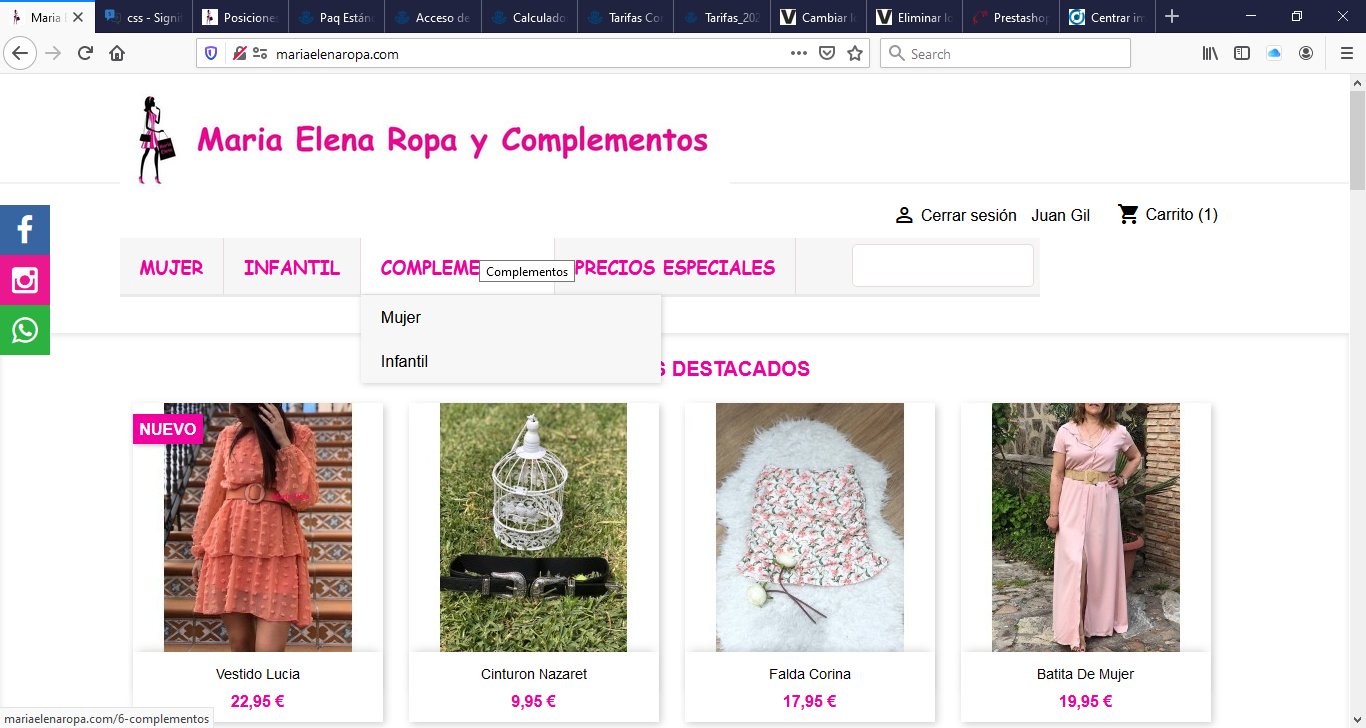Open the Firefox hamburger menu
The height and width of the screenshot is (728, 1366).
[1346, 54]
